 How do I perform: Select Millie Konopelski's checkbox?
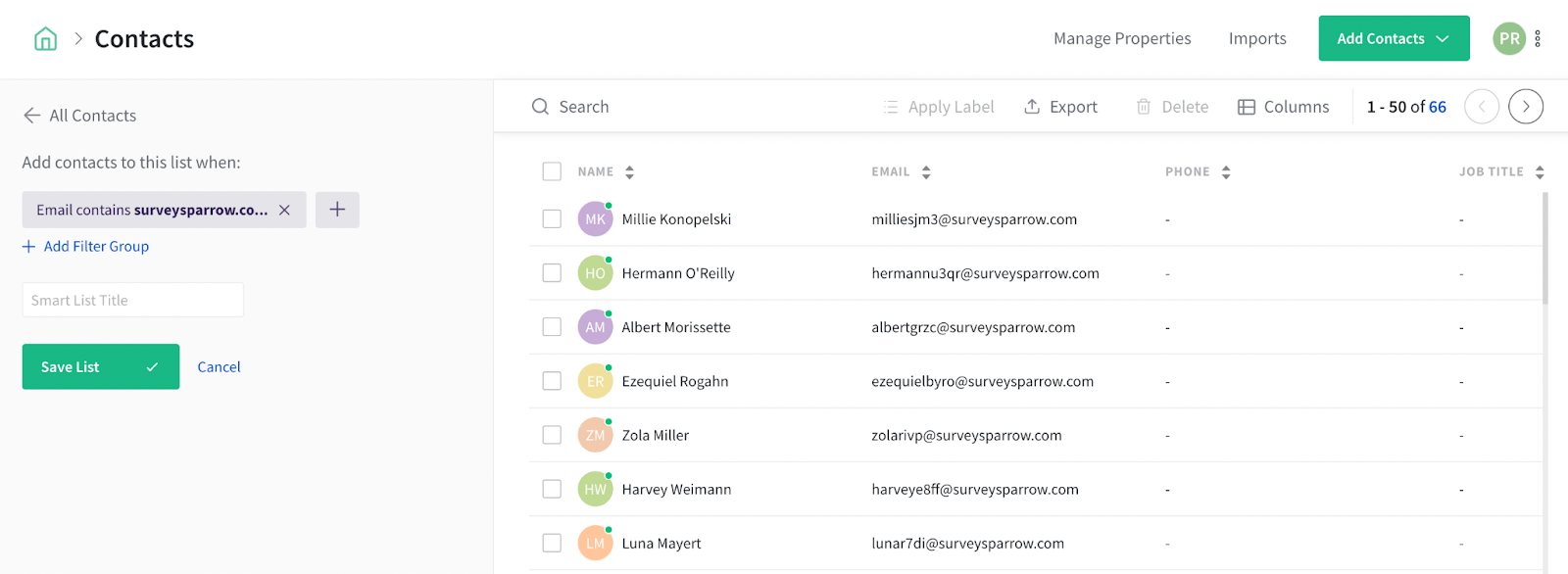click(x=552, y=219)
